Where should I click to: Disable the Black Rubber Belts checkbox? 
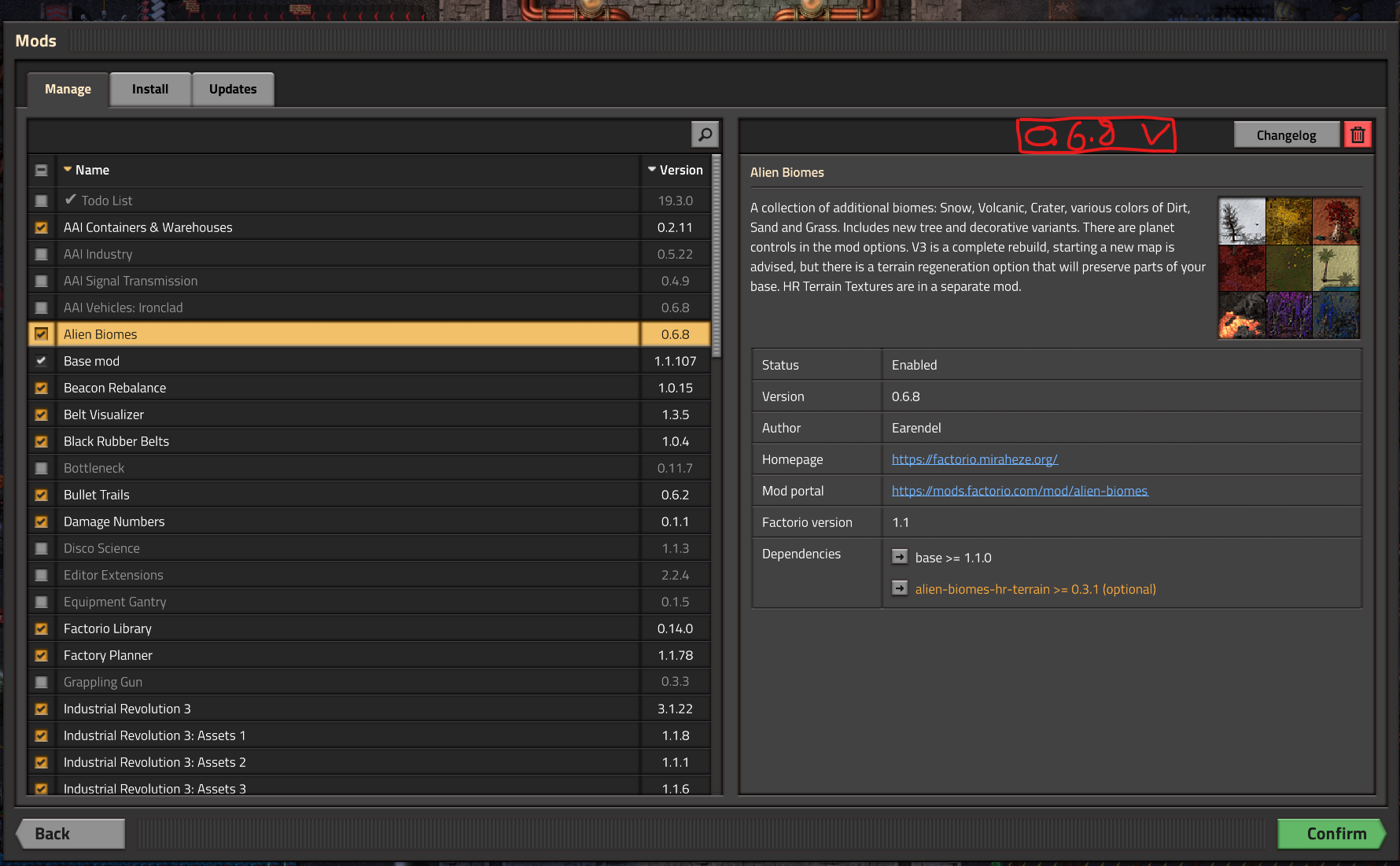click(x=42, y=441)
